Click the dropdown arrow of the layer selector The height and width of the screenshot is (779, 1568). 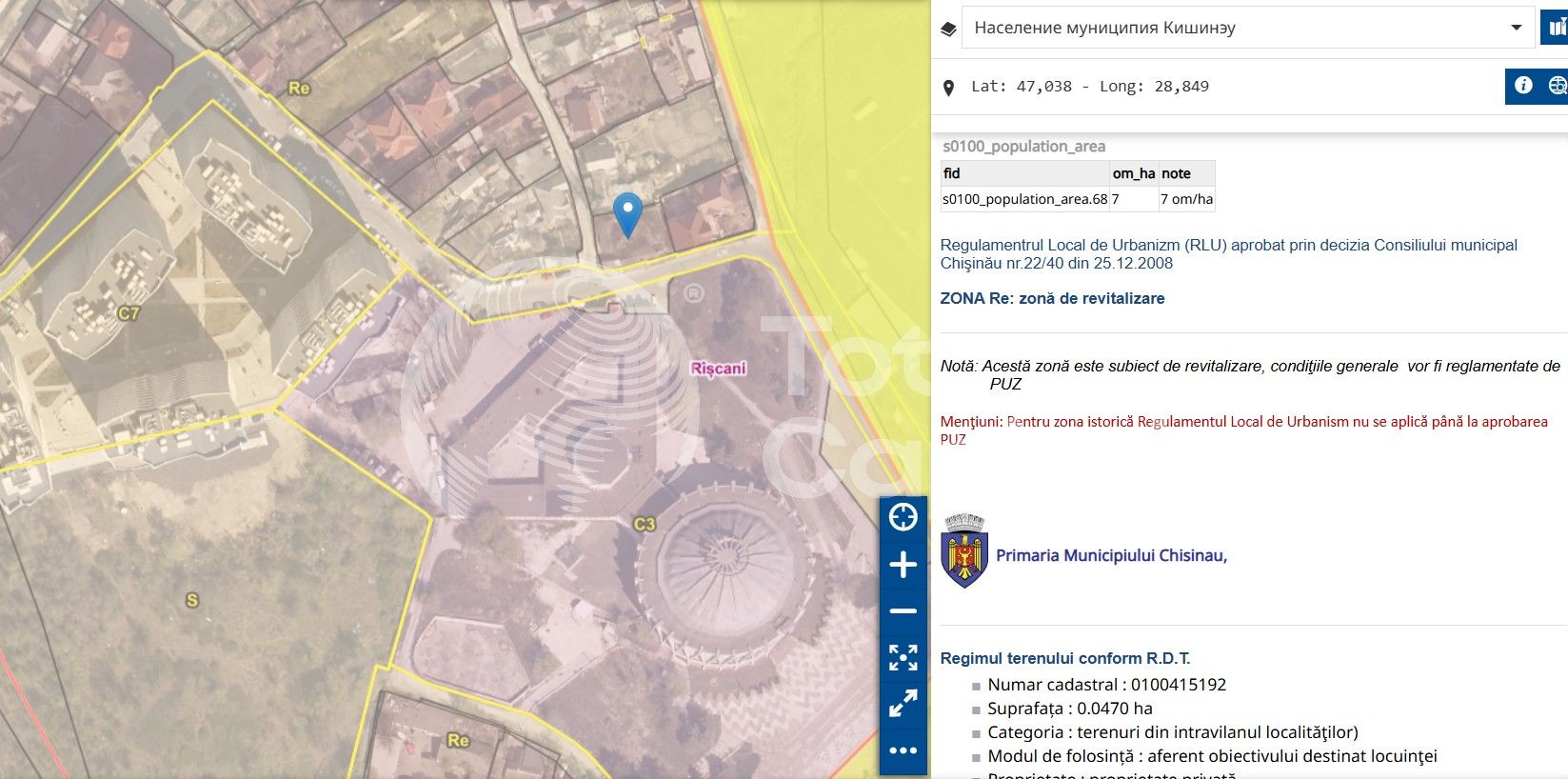[1516, 28]
